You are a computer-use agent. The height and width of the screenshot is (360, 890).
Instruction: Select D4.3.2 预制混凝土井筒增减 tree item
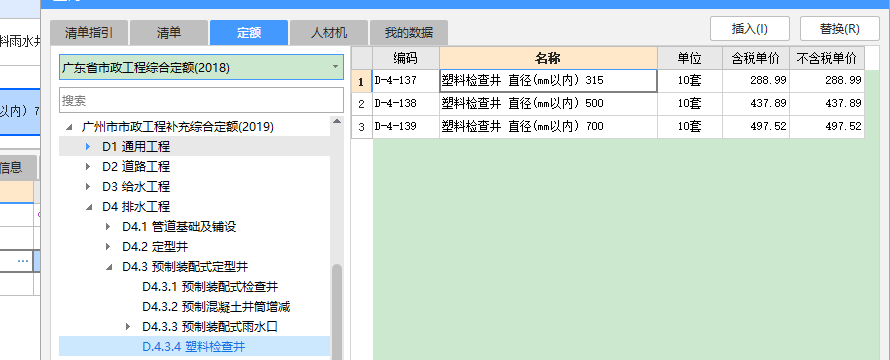pos(216,307)
